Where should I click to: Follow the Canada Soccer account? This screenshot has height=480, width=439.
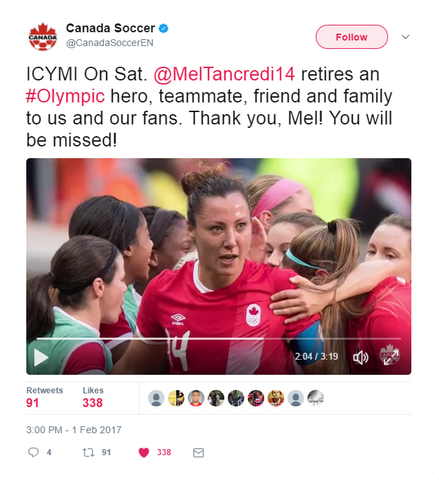[x=352, y=37]
